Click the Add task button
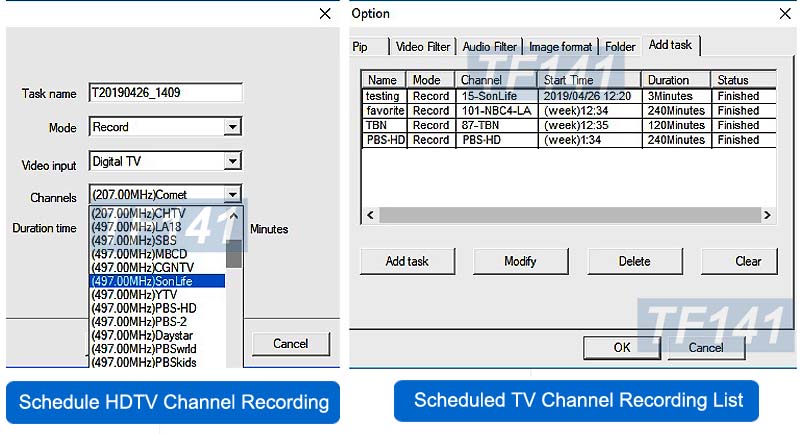This screenshot has width=800, height=434. coord(407,262)
